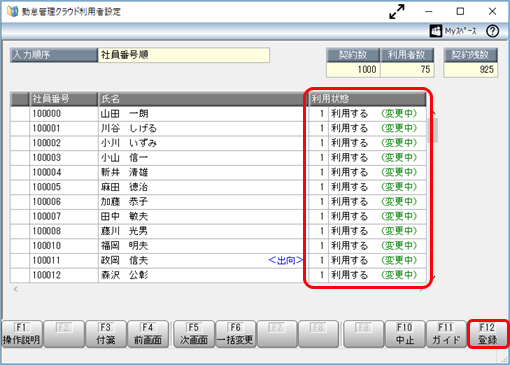The height and width of the screenshot is (365, 510).
Task: Click the row selector cell for 100000
Action: point(20,114)
